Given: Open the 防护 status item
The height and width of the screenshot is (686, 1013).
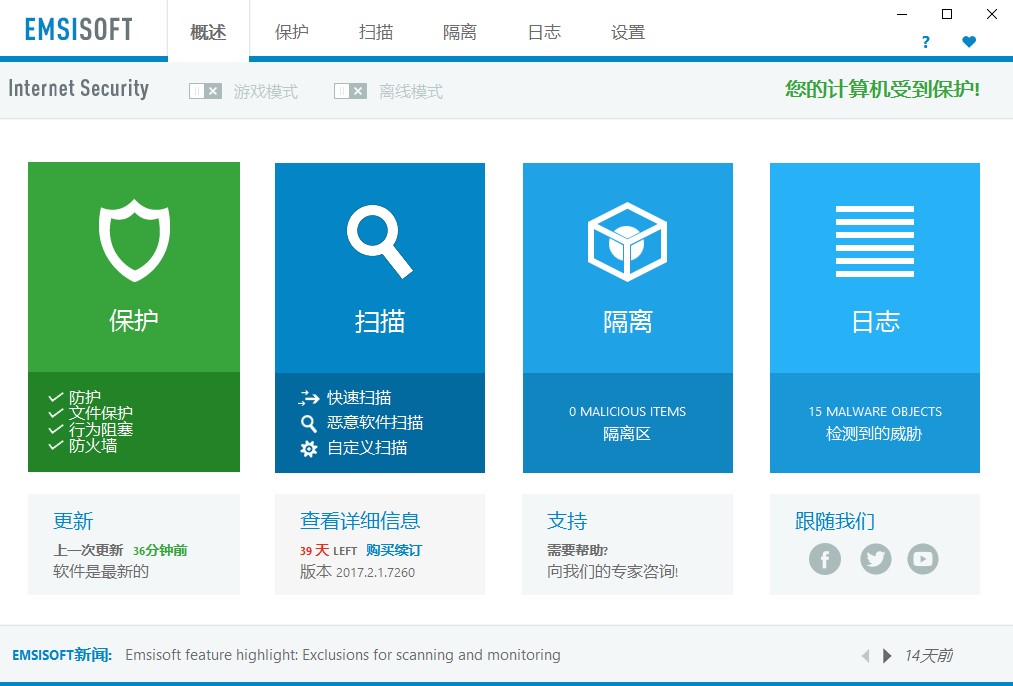Looking at the screenshot, I should (x=75, y=397).
